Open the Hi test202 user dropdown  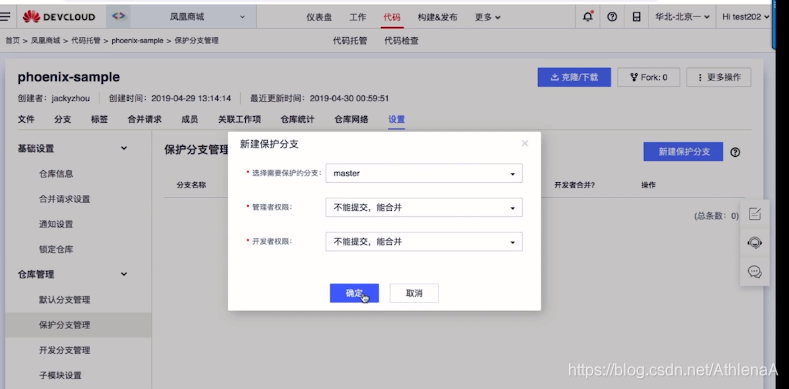point(746,17)
